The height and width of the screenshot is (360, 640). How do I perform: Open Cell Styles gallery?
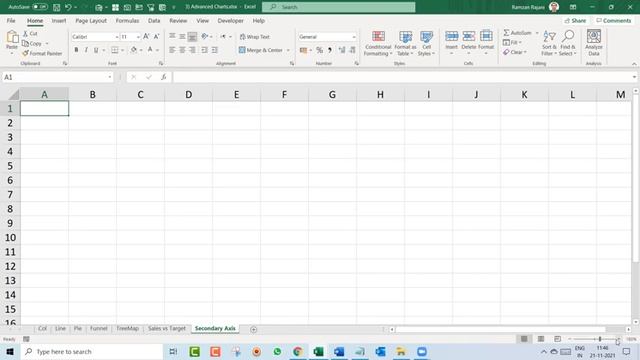tap(426, 43)
